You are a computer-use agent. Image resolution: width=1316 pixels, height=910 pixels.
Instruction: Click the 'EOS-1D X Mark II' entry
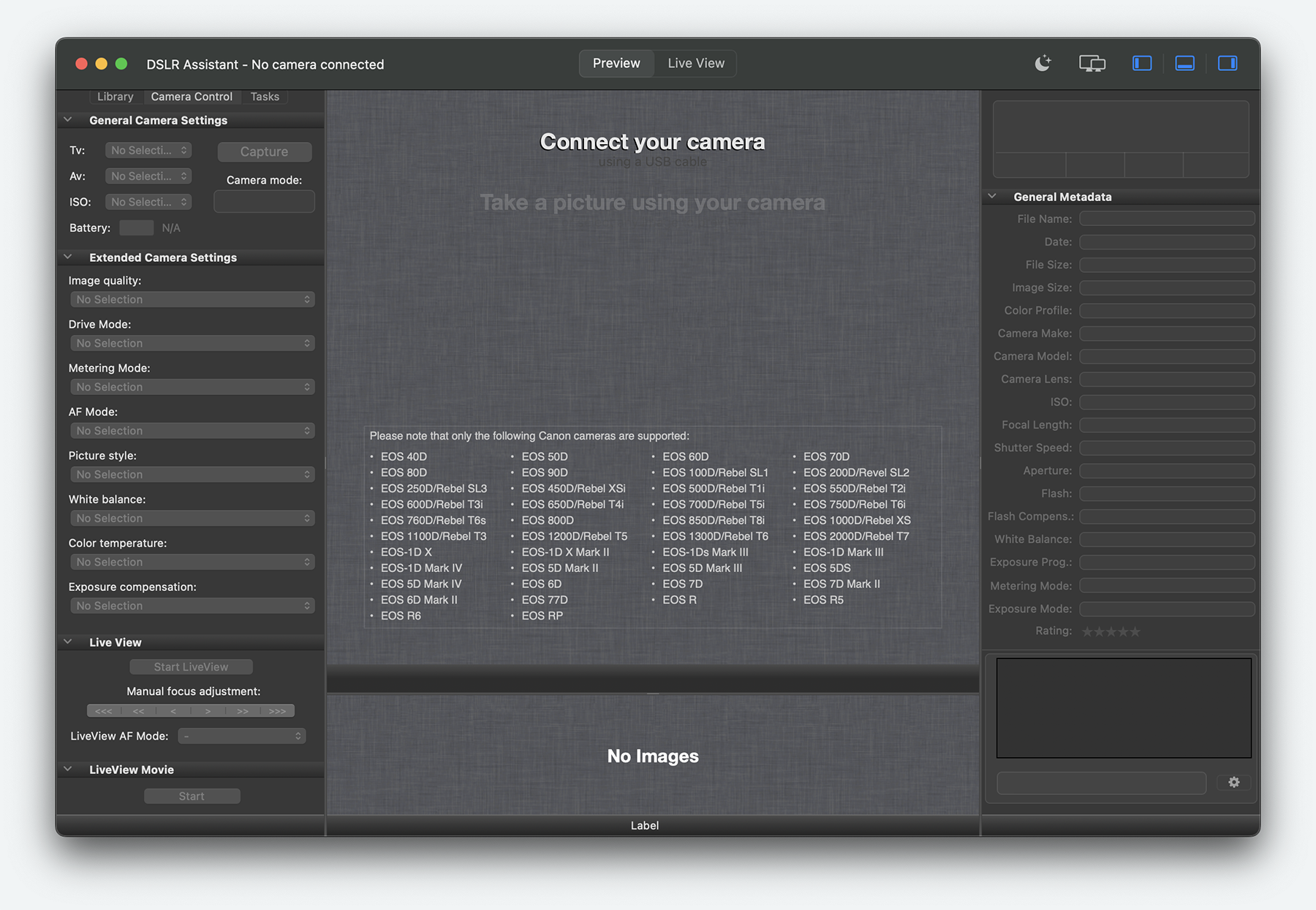click(x=565, y=552)
